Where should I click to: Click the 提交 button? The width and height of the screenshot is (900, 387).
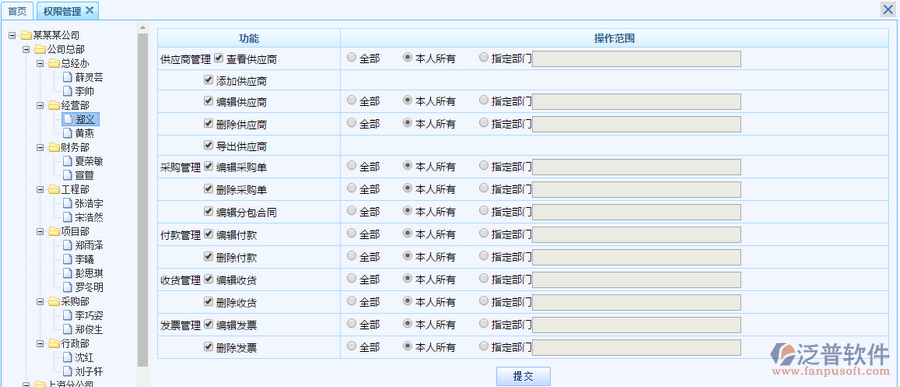pos(523,376)
